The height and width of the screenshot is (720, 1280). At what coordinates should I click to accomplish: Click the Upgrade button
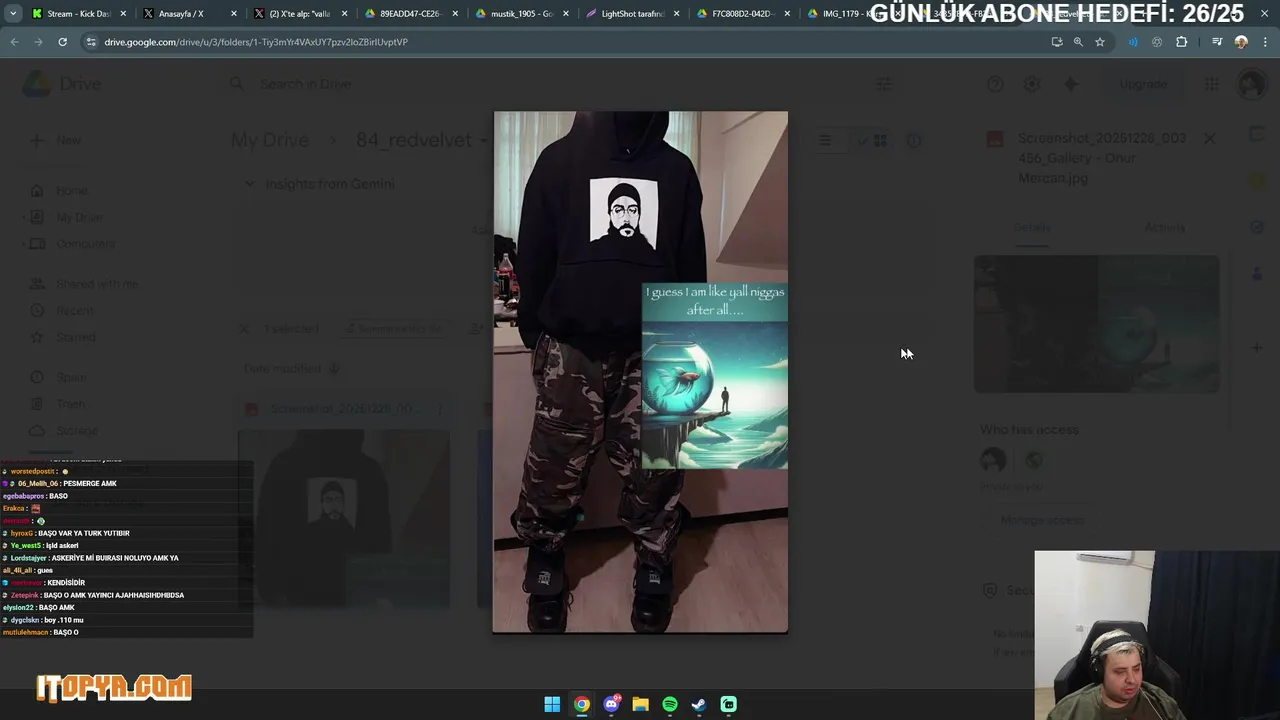[x=1143, y=84]
